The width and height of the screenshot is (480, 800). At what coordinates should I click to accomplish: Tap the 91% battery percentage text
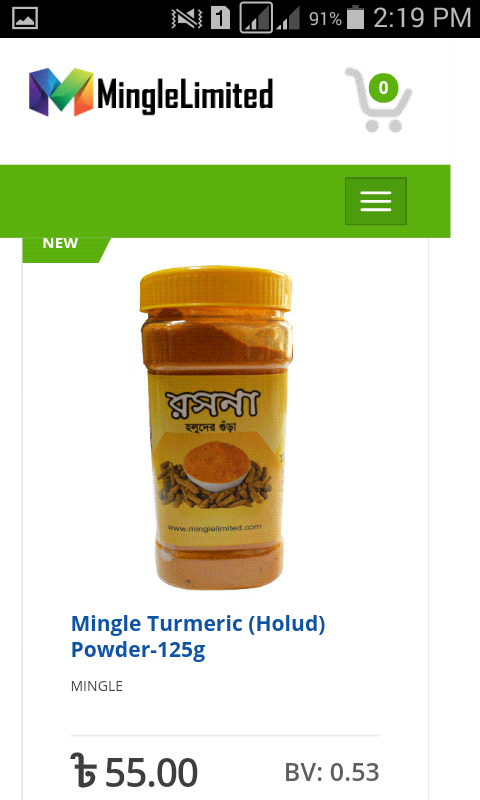(325, 19)
